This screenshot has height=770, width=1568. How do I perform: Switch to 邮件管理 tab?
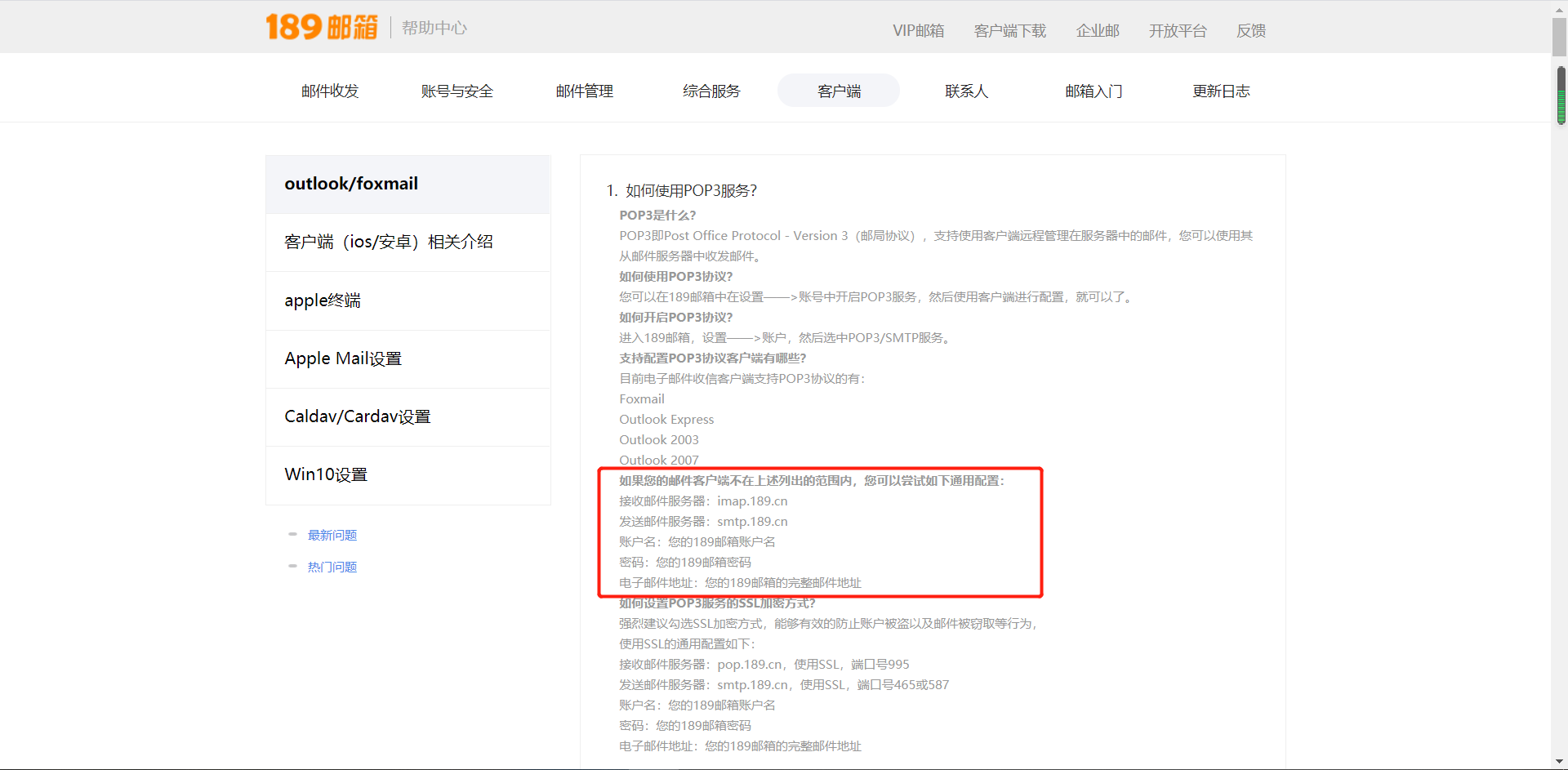[585, 91]
